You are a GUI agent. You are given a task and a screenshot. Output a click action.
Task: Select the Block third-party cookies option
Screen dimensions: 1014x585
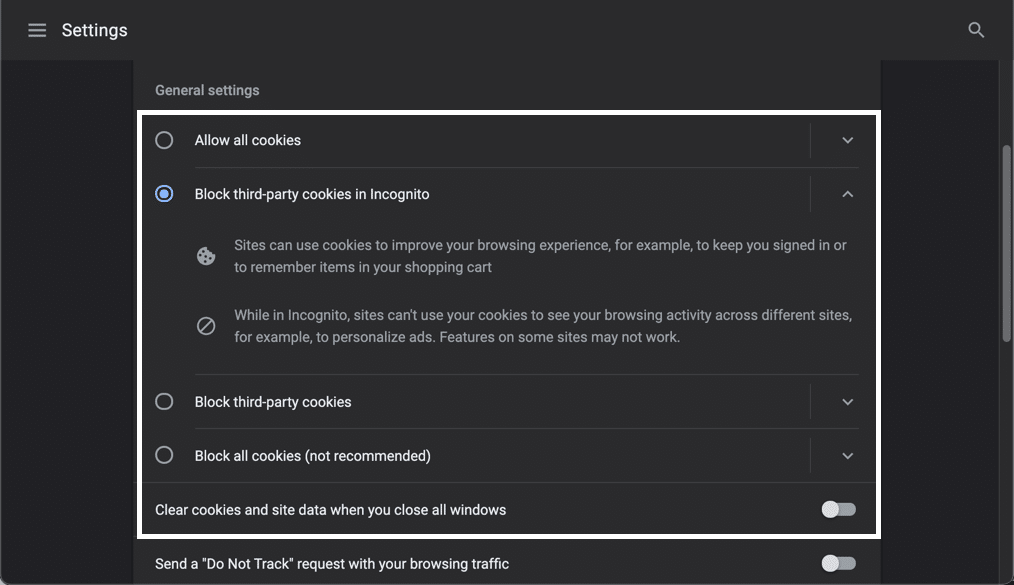(164, 401)
